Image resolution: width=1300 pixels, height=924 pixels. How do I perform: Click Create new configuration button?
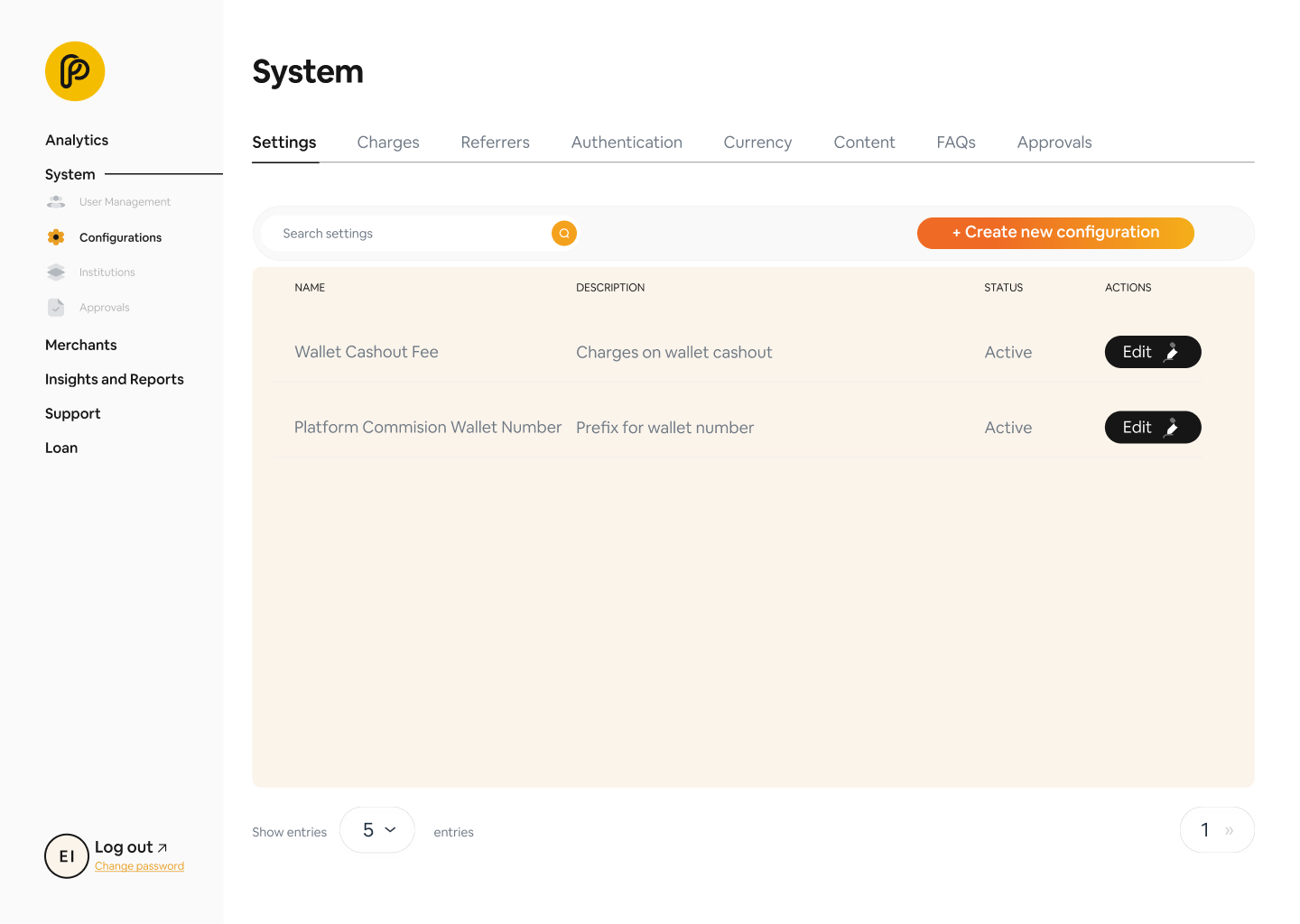click(1055, 233)
